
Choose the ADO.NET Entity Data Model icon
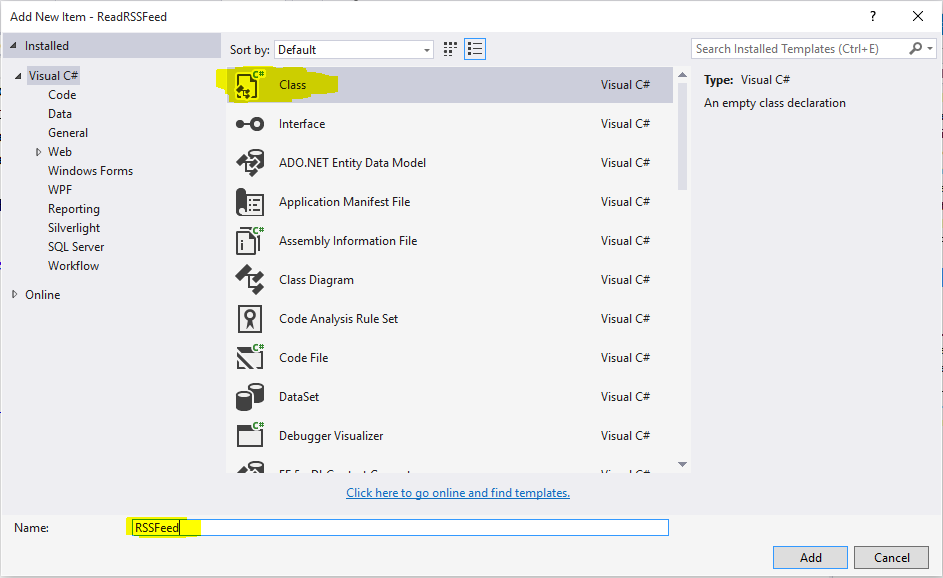point(249,163)
